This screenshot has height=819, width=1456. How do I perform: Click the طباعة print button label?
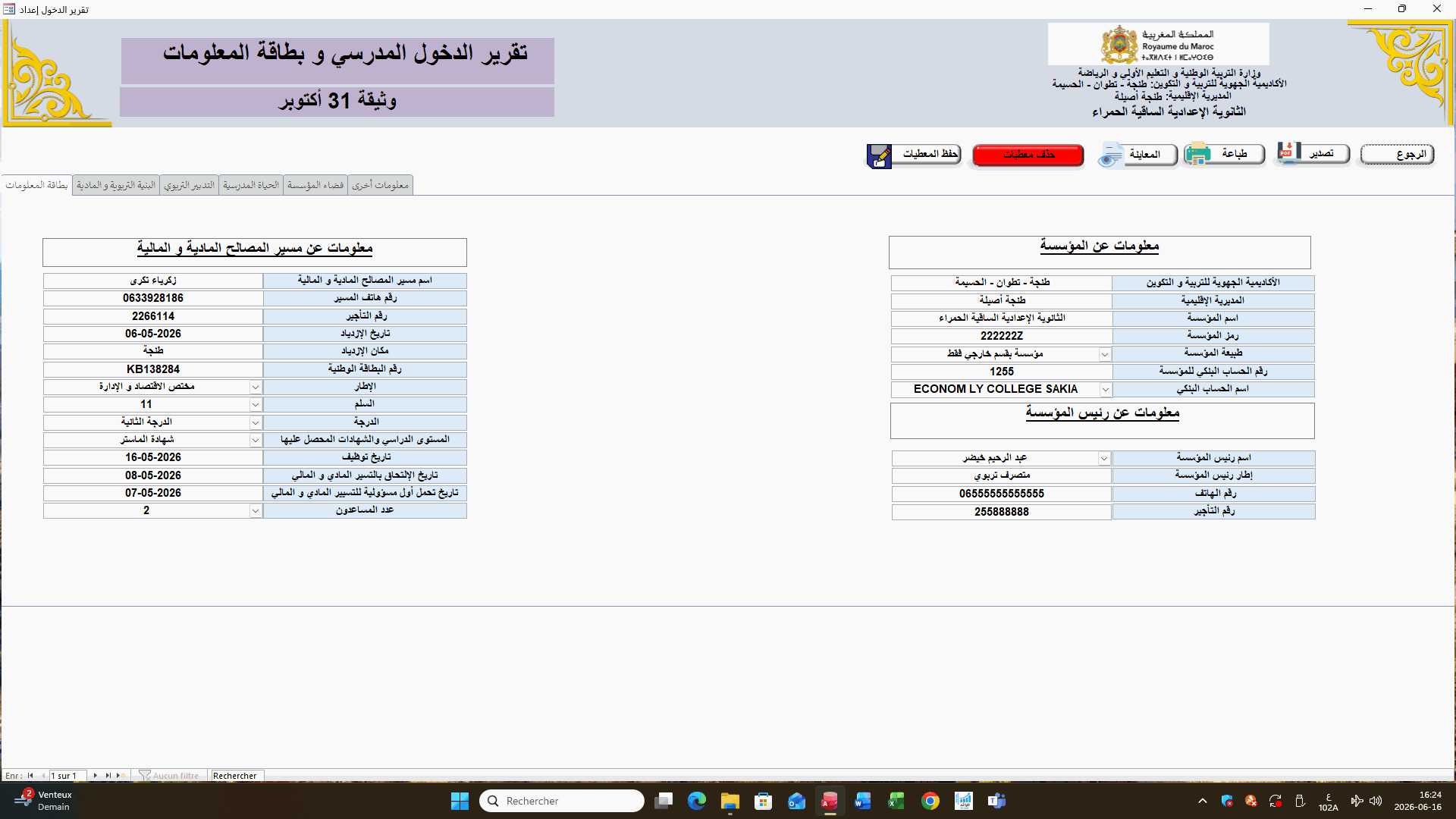(1235, 154)
